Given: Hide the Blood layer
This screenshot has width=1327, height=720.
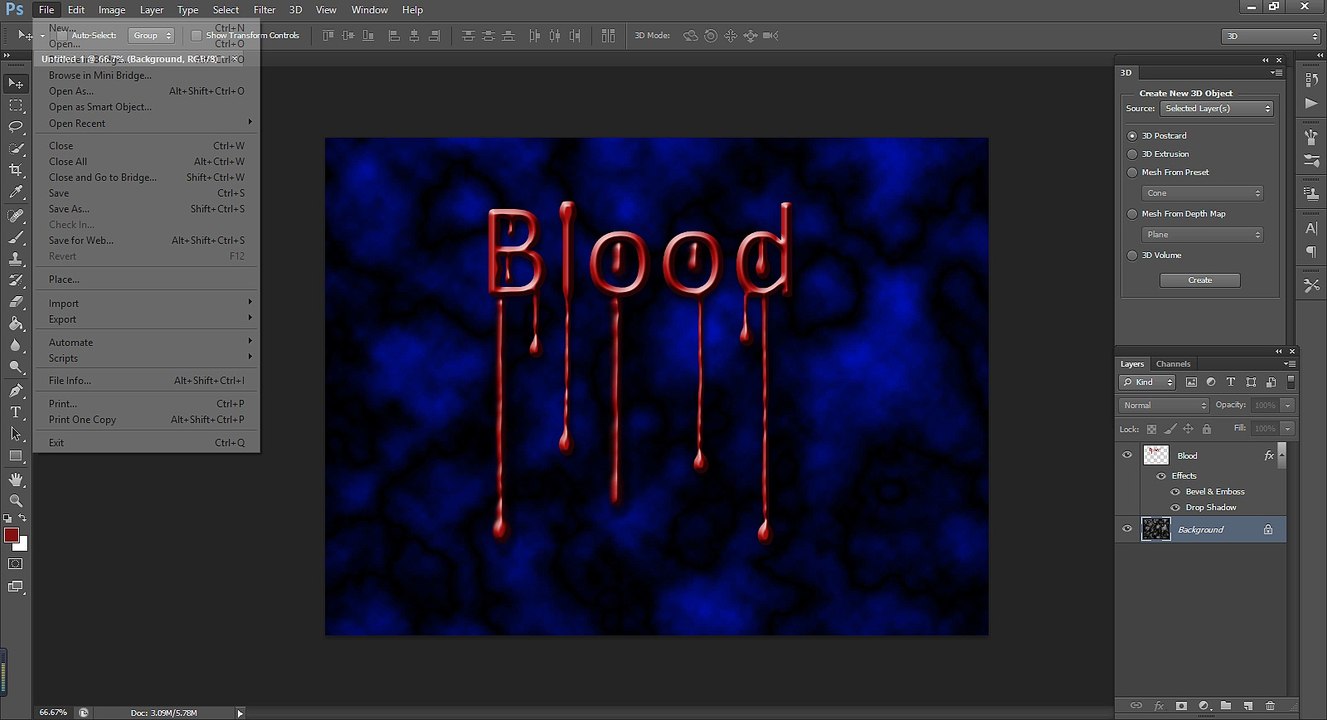Looking at the screenshot, I should [x=1127, y=455].
